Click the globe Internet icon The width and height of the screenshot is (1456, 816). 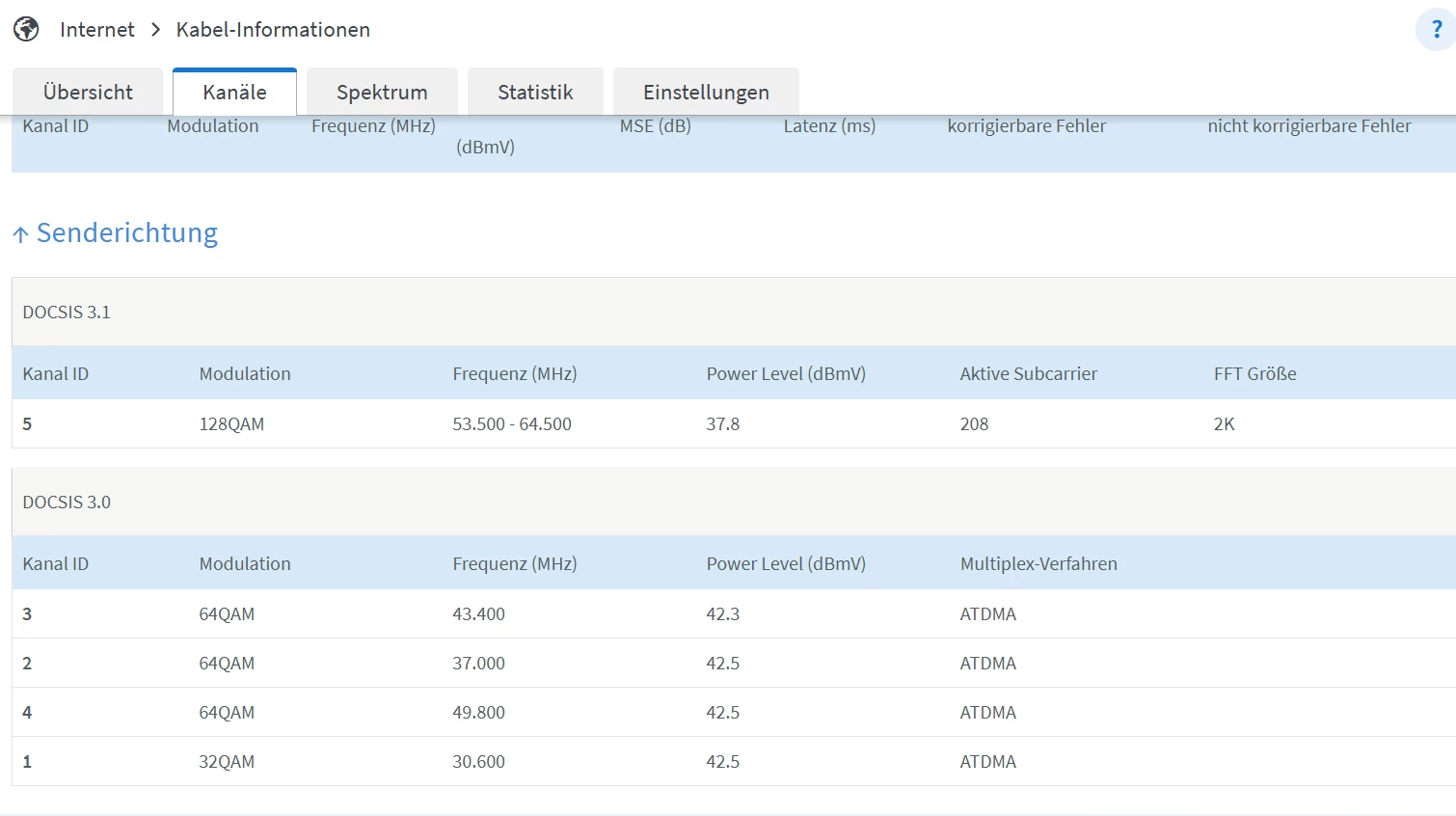pos(26,30)
